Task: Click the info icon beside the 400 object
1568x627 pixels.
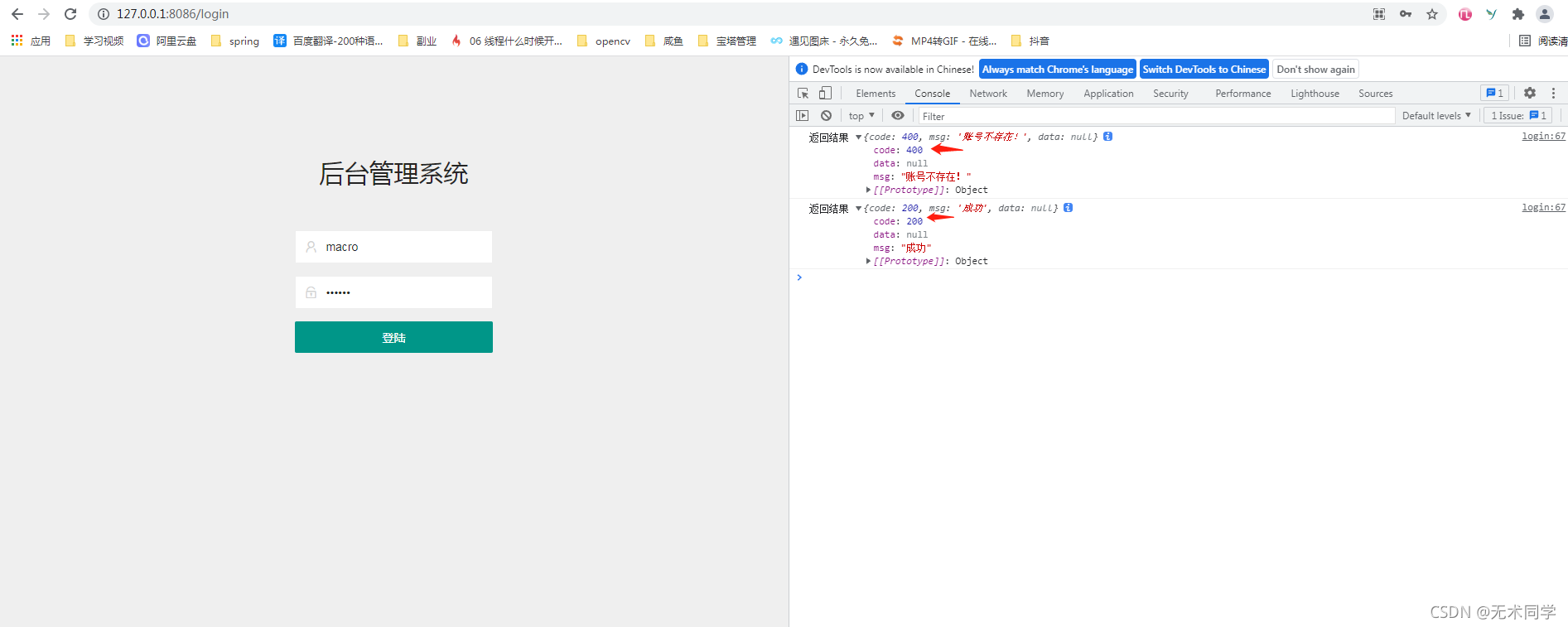Action: tap(1107, 137)
